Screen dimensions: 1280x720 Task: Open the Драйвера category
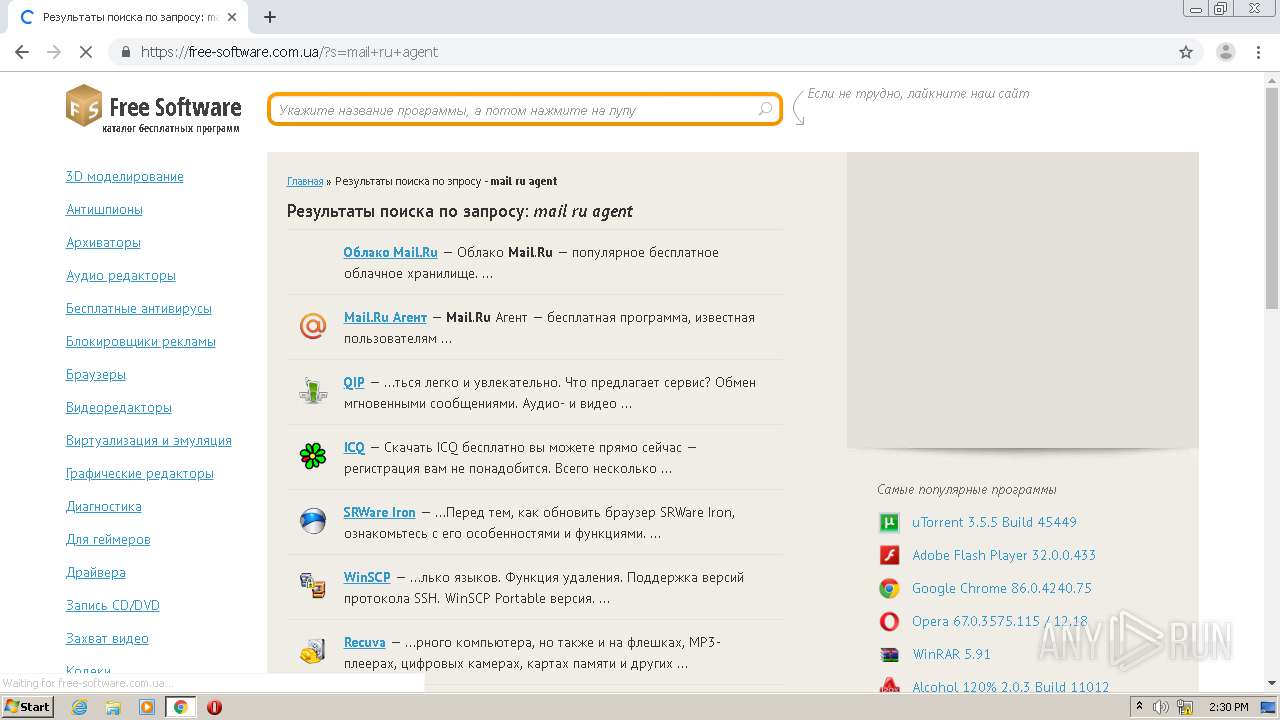pyautogui.click(x=96, y=572)
